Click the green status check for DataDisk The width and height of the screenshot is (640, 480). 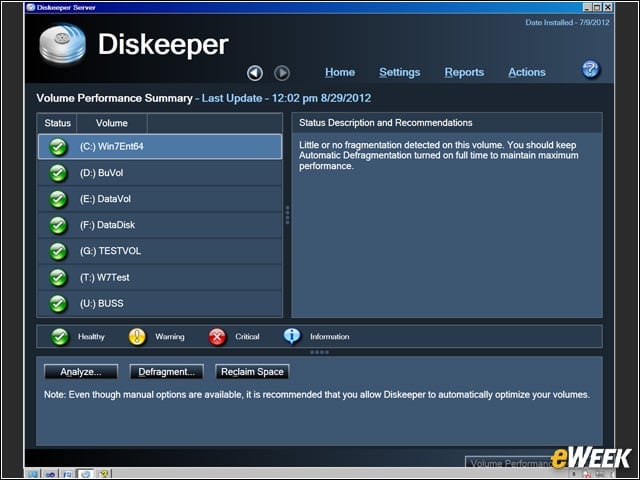pyautogui.click(x=58, y=225)
